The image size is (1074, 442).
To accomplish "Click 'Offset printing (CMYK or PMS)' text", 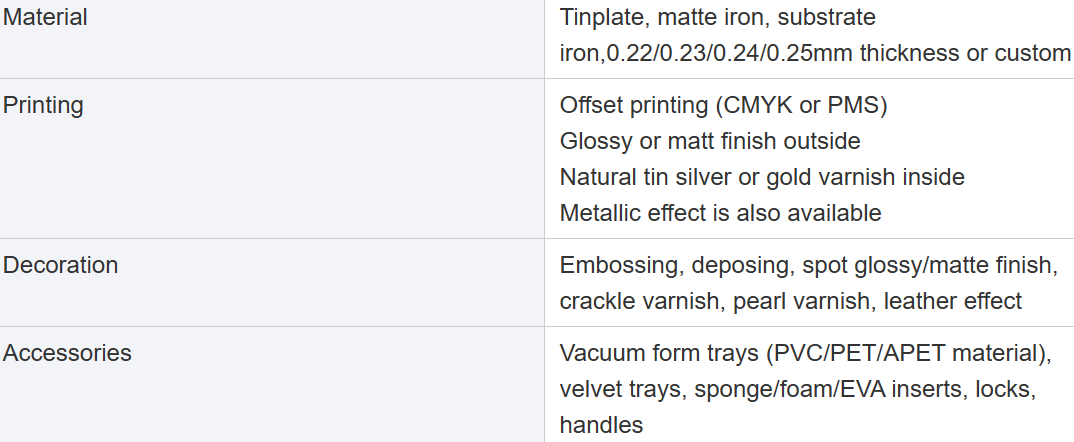I will tap(723, 105).
